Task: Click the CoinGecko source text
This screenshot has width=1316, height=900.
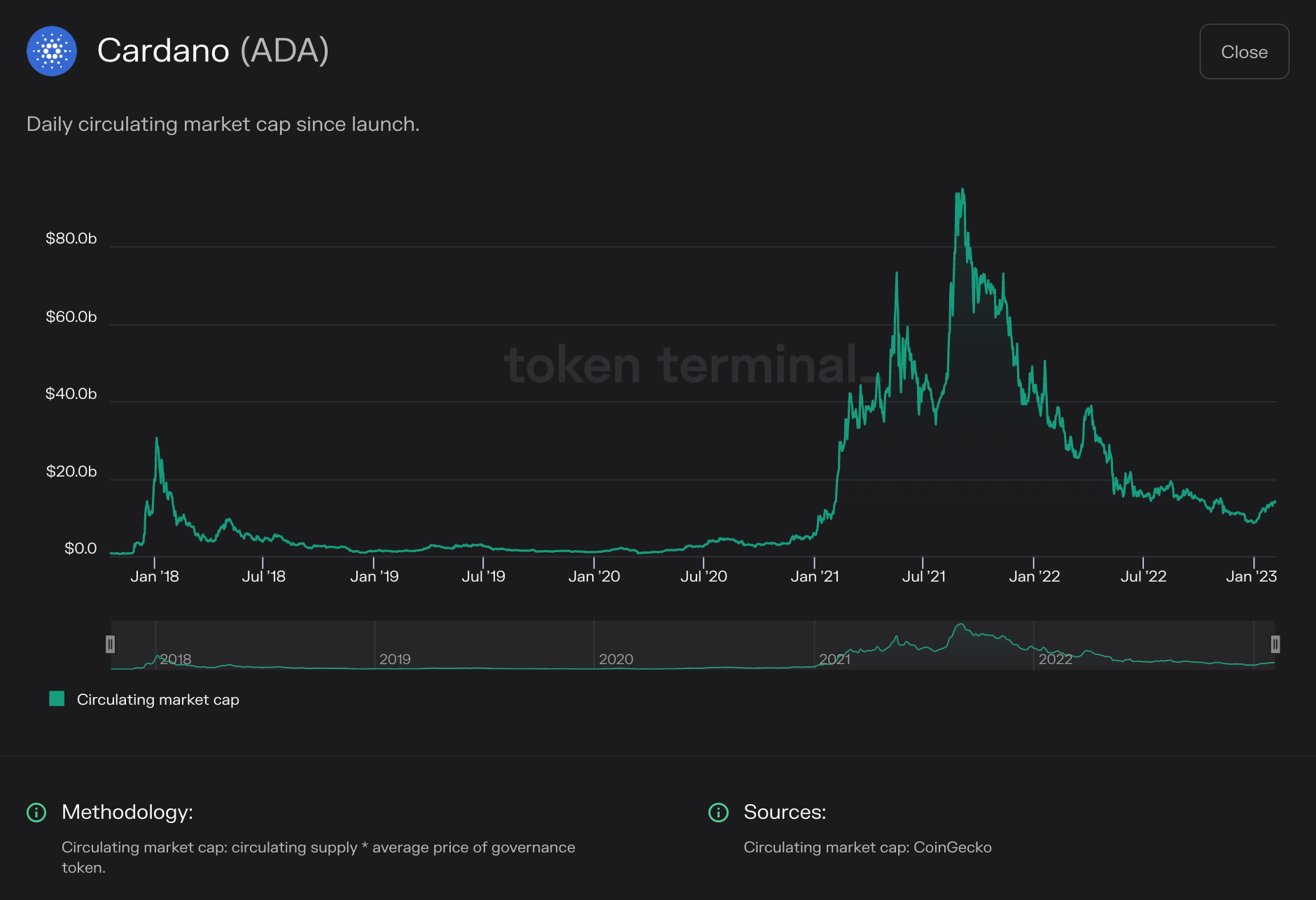Action: coord(953,847)
